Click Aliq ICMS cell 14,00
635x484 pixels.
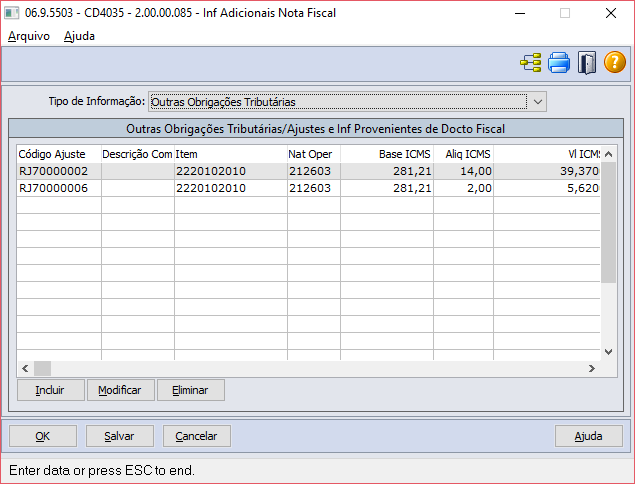tap(463, 171)
